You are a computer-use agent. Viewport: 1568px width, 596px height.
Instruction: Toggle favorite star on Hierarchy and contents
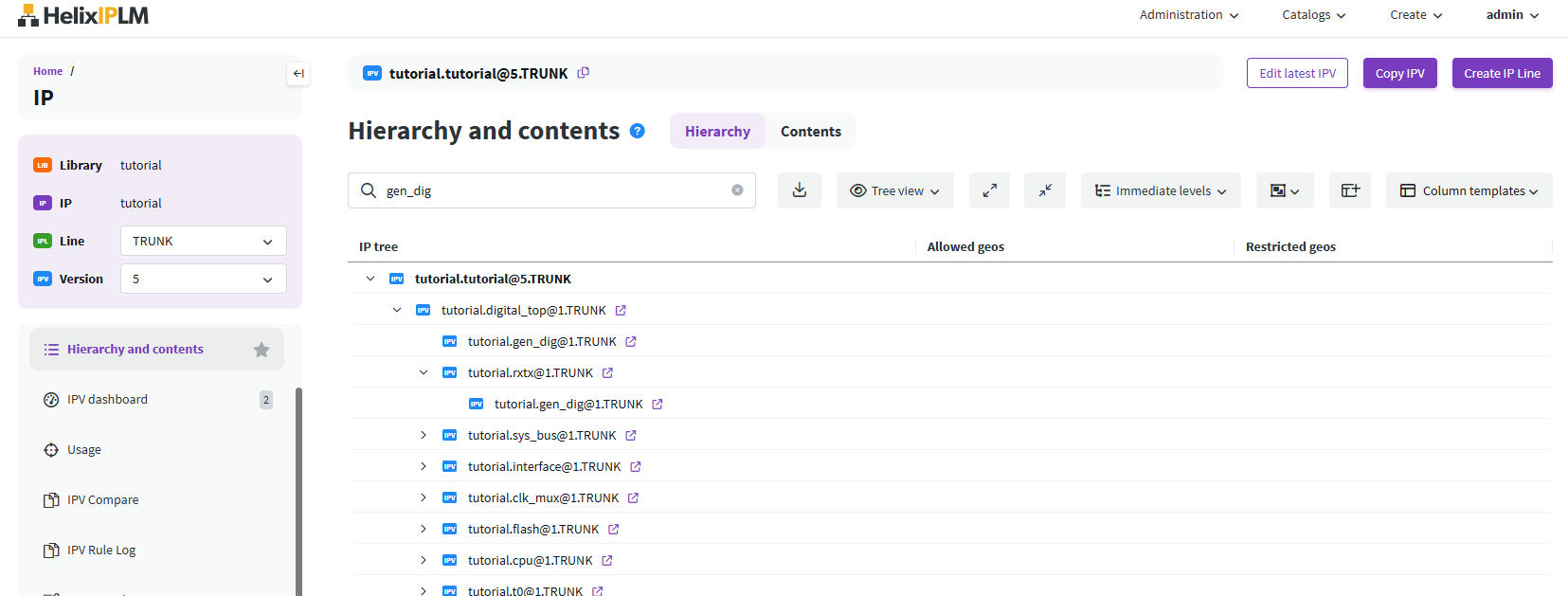click(261, 350)
